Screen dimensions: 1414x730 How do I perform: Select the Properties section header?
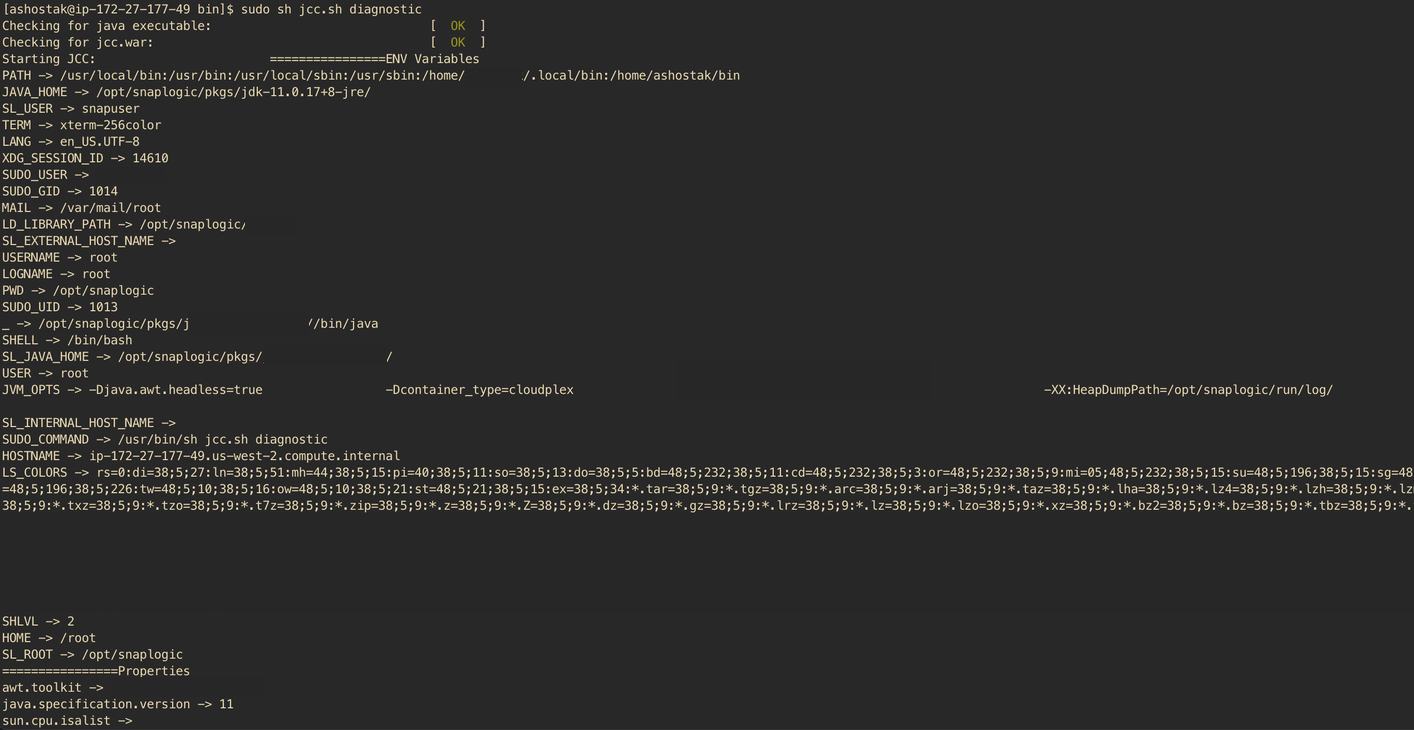click(95, 670)
